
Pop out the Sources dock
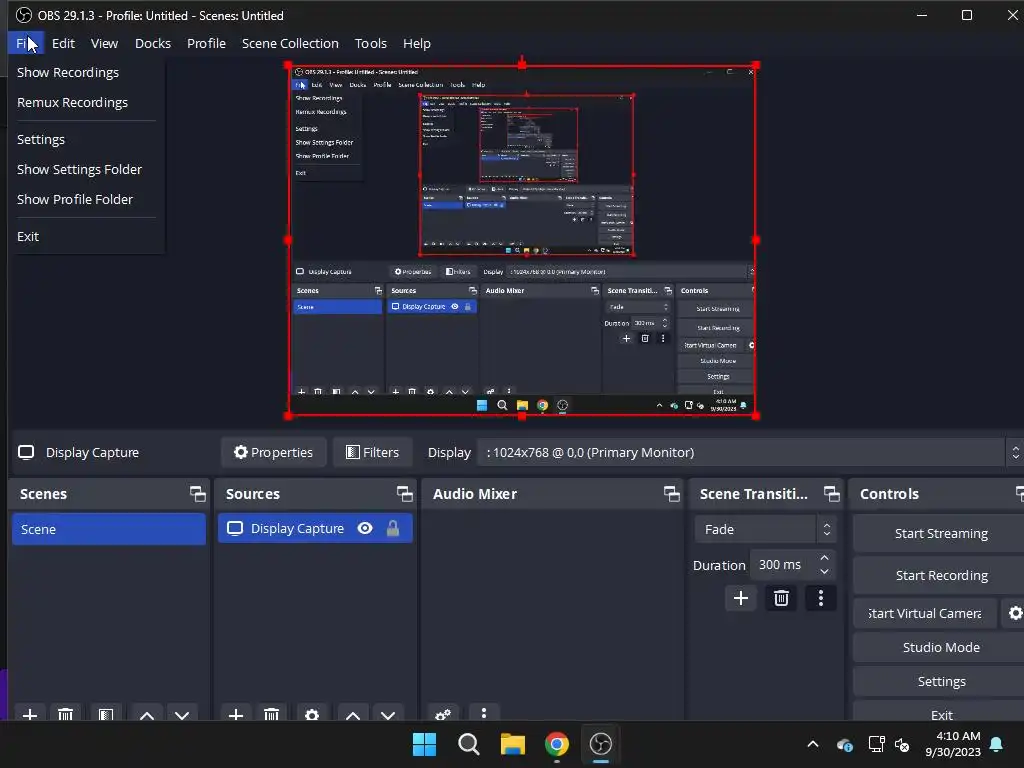tap(405, 494)
